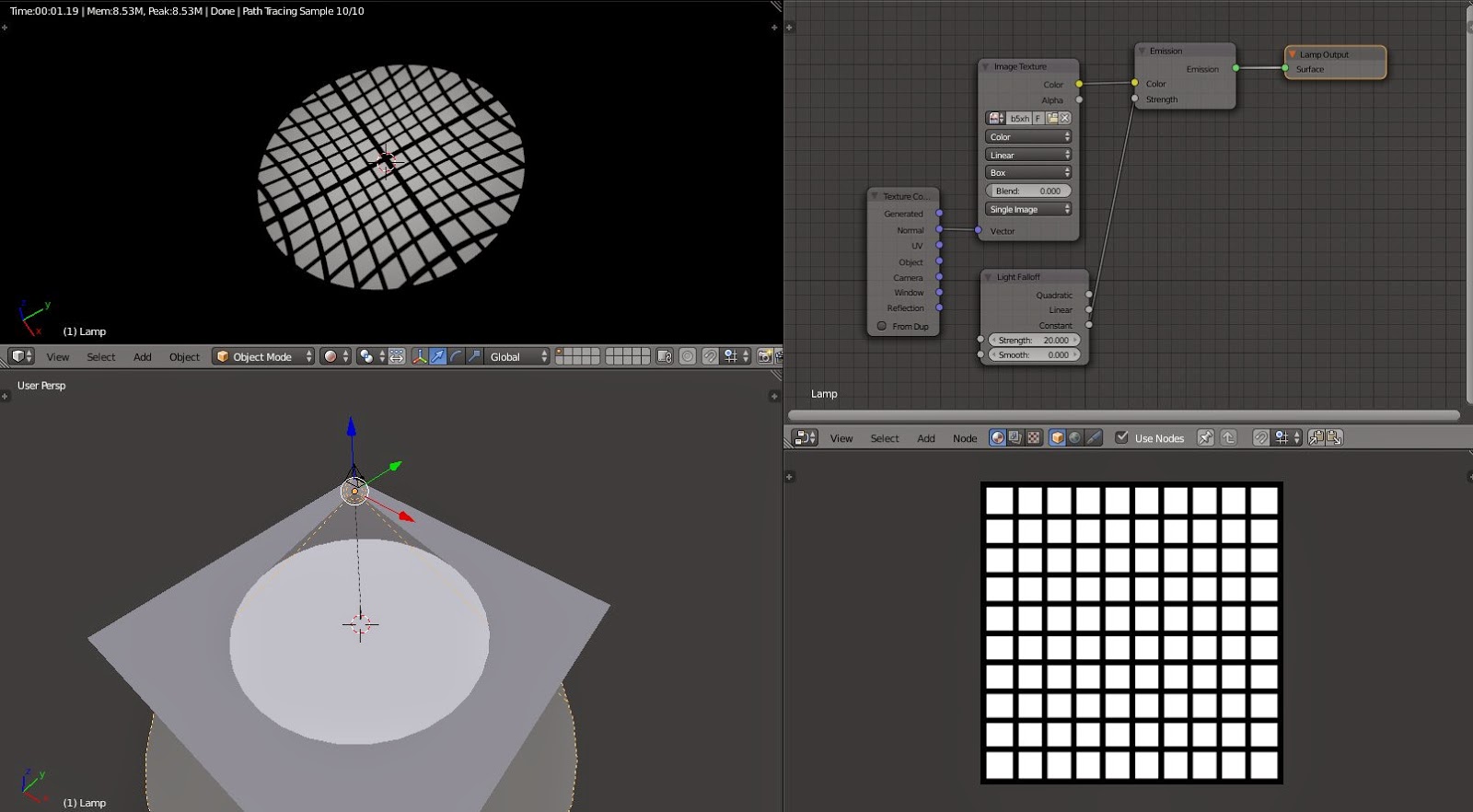This screenshot has width=1473, height=812.
Task: Open the 3D View editor type selector
Action: pyautogui.click(x=21, y=356)
